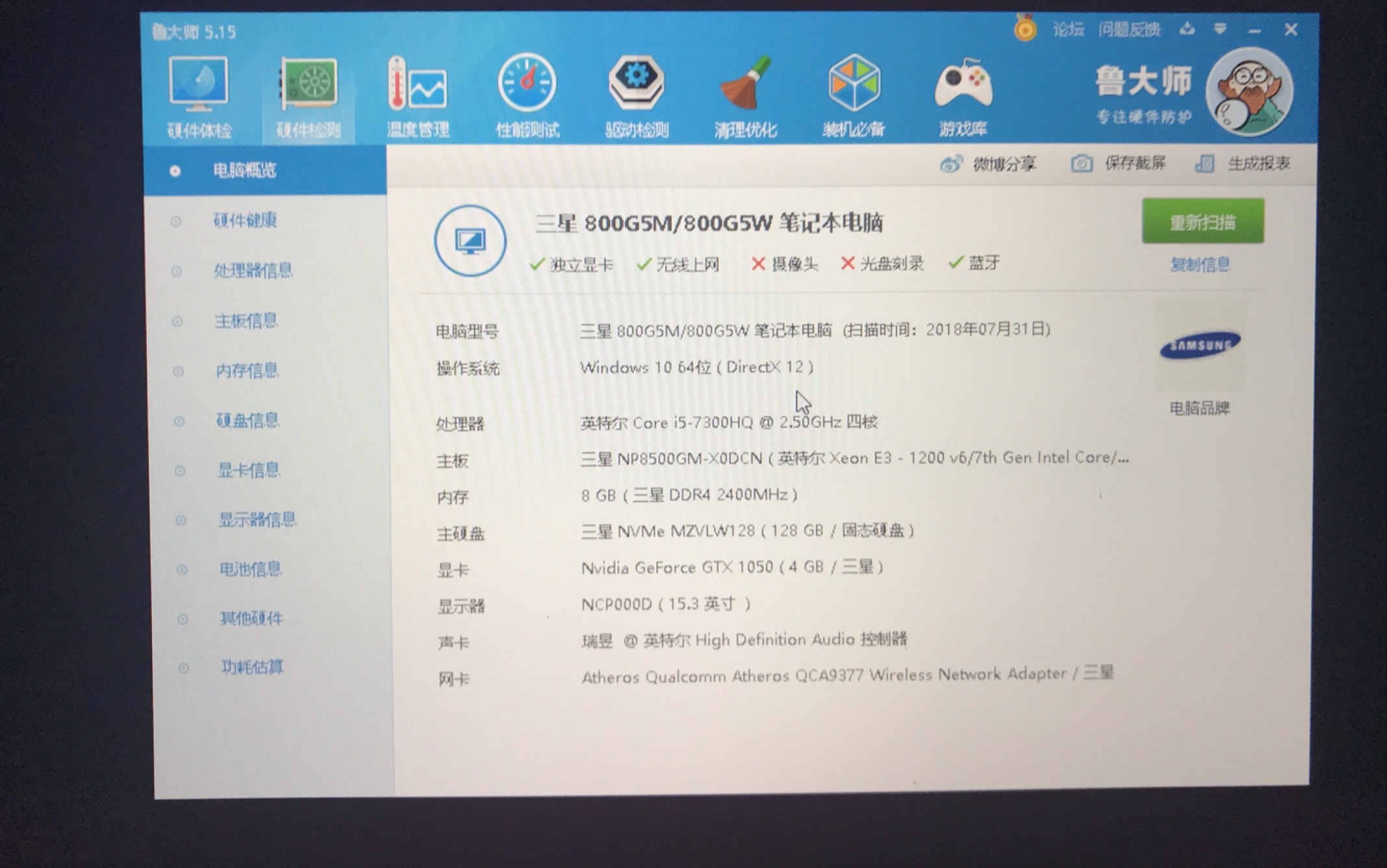Viewport: 1387px width, 868px height.
Task: Click the Samsung brand logo
Action: (x=1200, y=345)
